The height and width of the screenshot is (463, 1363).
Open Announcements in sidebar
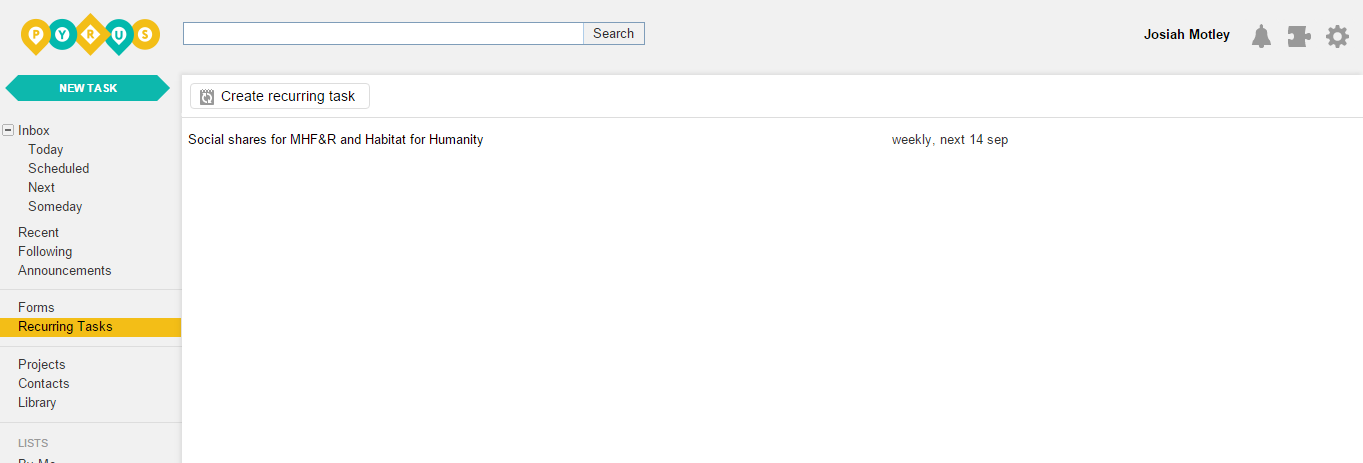click(x=65, y=271)
